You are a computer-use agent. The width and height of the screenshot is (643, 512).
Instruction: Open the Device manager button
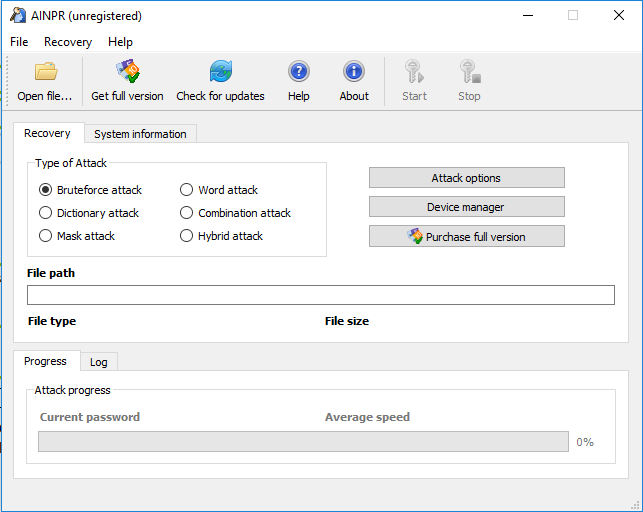pyautogui.click(x=467, y=207)
